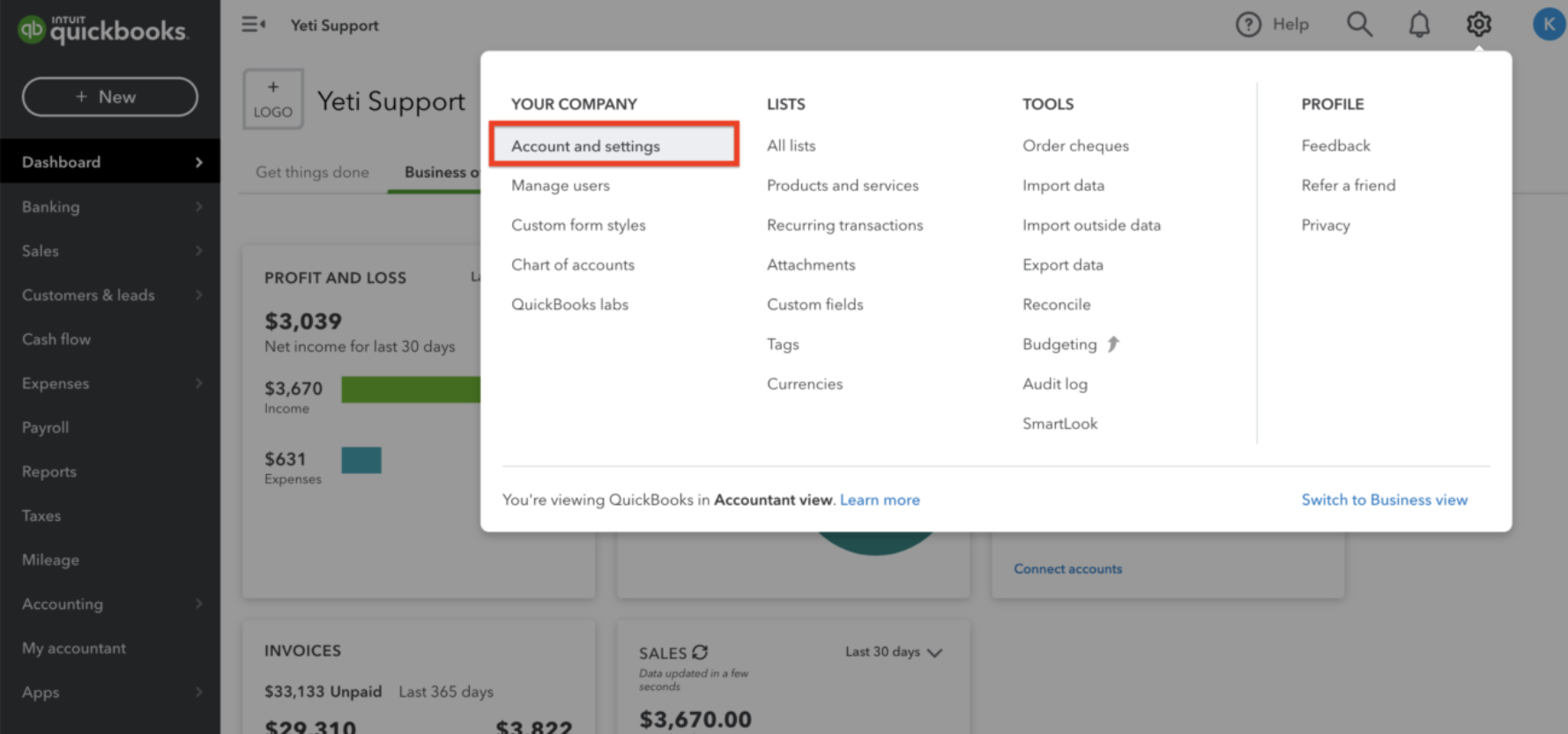Click the teal Expenses bar

coord(361,460)
